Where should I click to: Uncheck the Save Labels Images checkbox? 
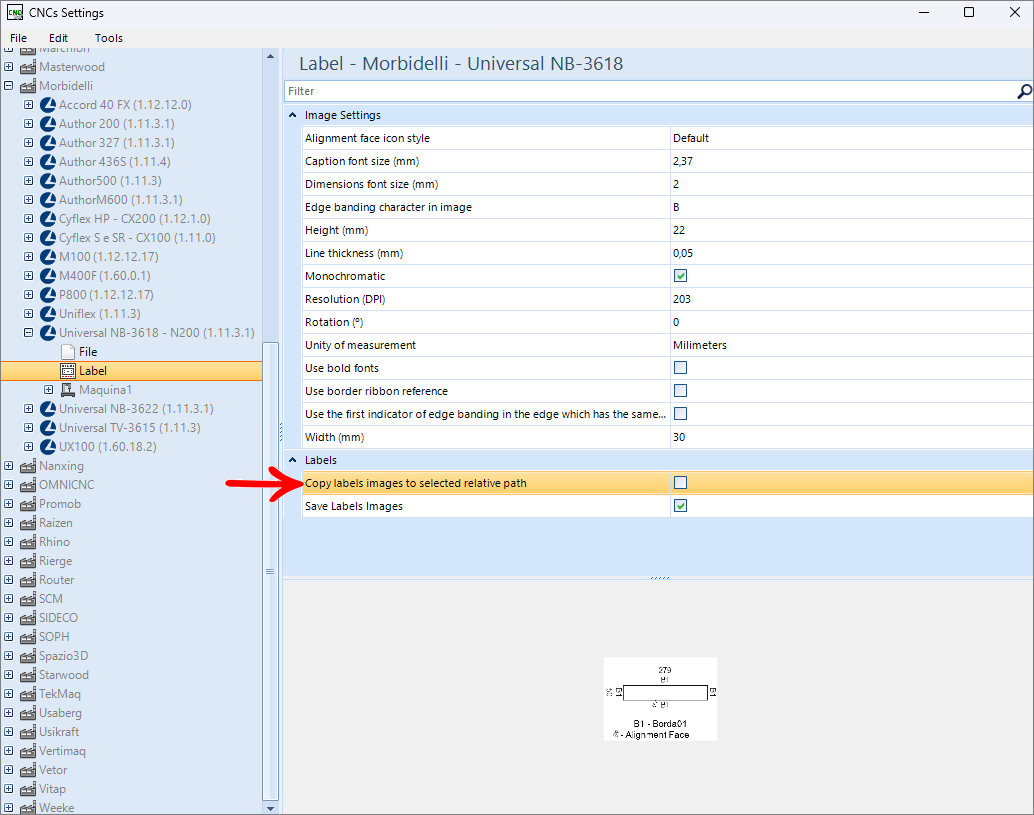pos(681,506)
